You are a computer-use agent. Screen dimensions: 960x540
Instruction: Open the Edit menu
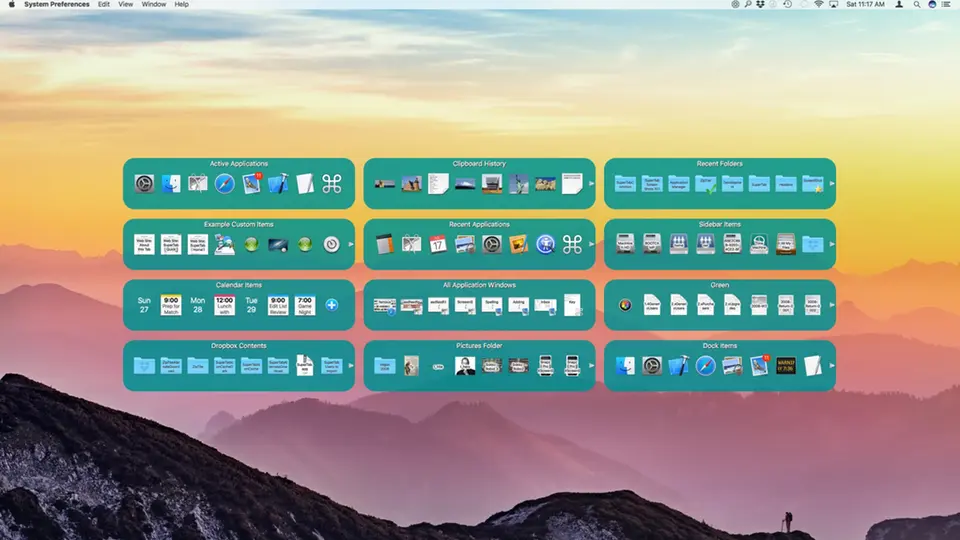[x=104, y=5]
